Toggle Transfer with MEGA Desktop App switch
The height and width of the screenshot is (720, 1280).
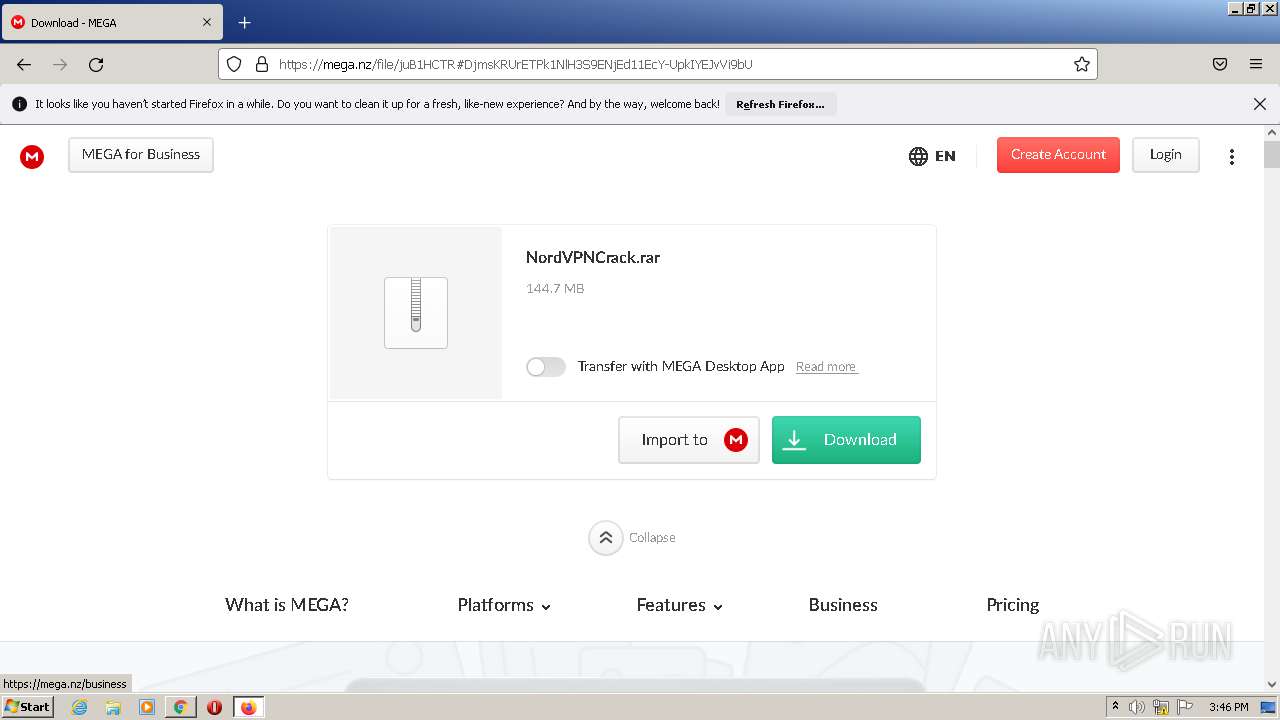tap(546, 367)
